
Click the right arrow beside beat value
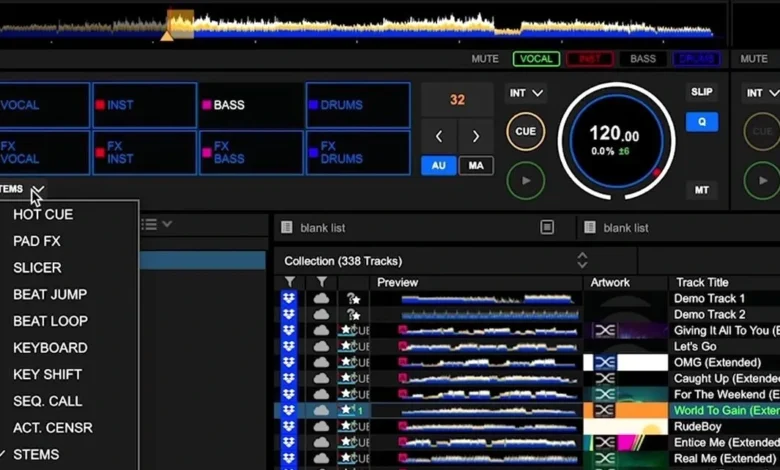click(x=476, y=136)
